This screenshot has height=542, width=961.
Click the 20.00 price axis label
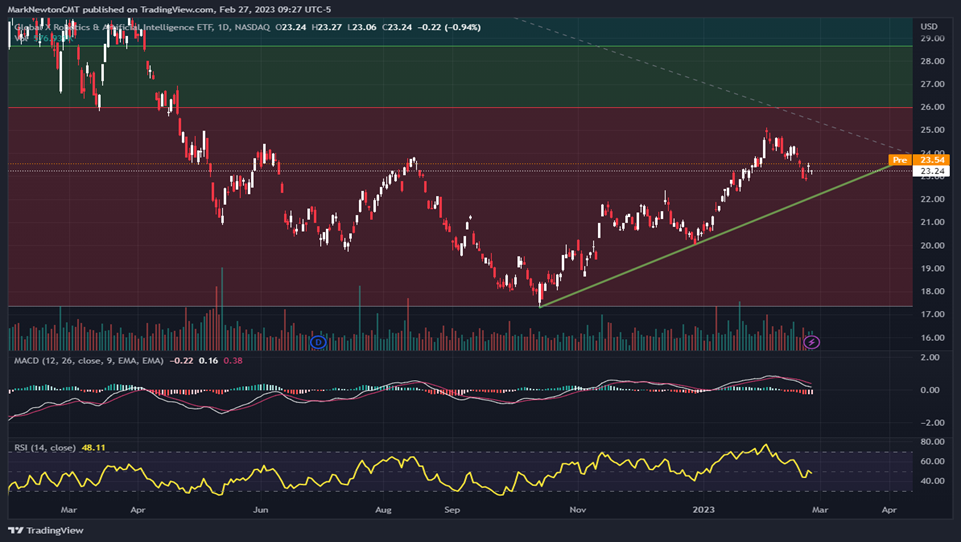point(932,245)
